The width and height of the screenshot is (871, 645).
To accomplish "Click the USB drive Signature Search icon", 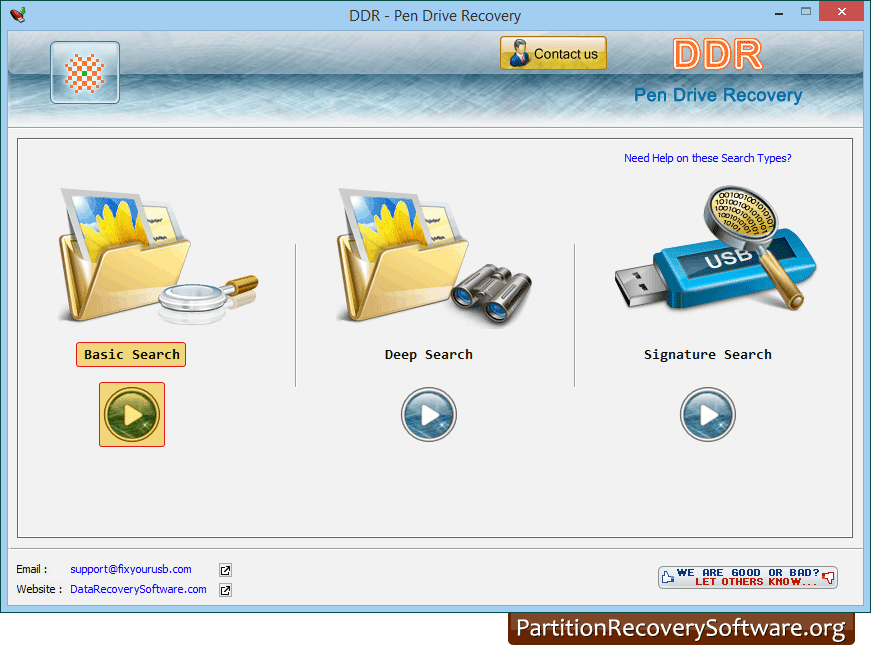I will tap(715, 248).
